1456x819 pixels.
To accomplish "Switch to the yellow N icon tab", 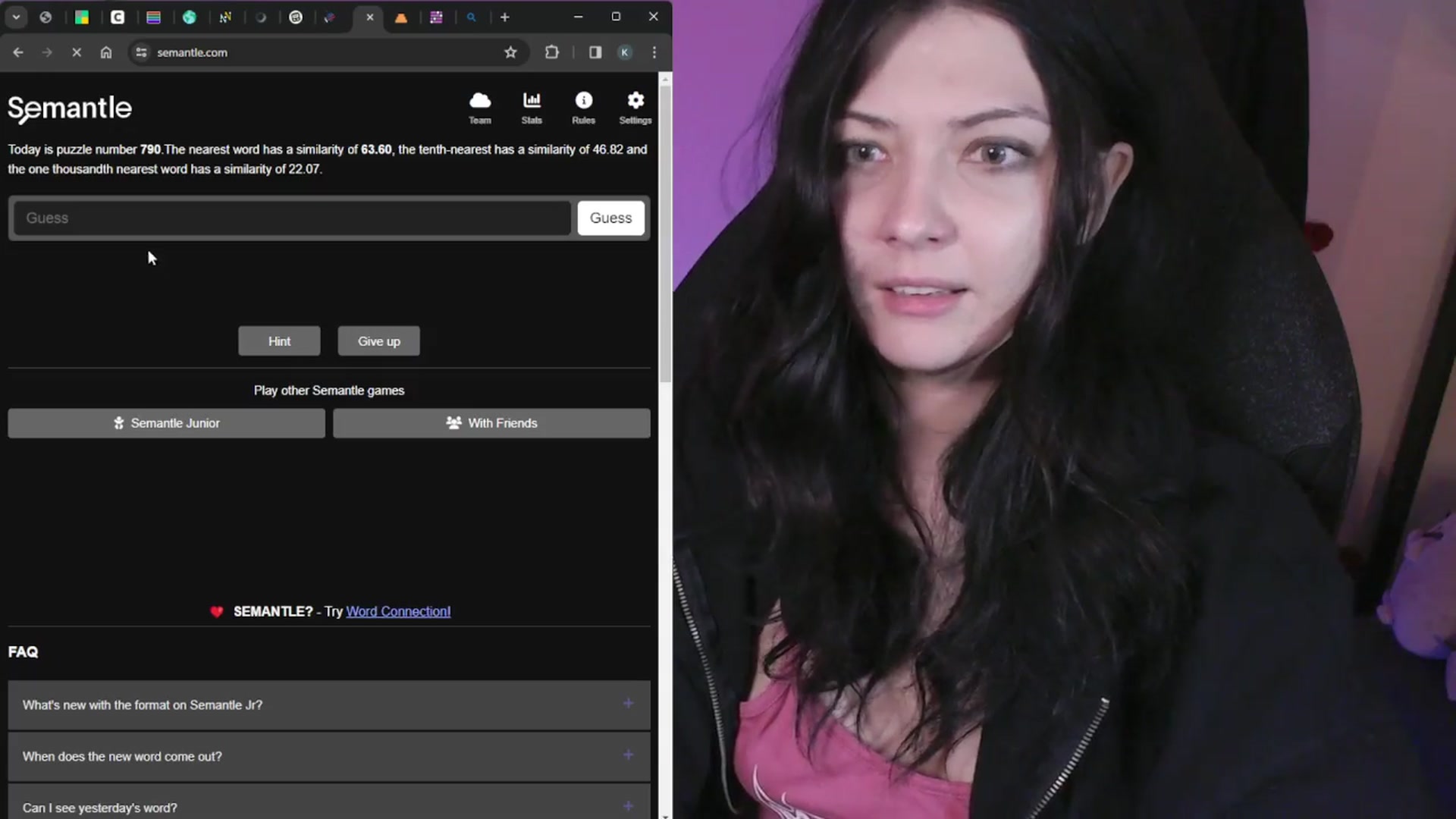I will (225, 17).
